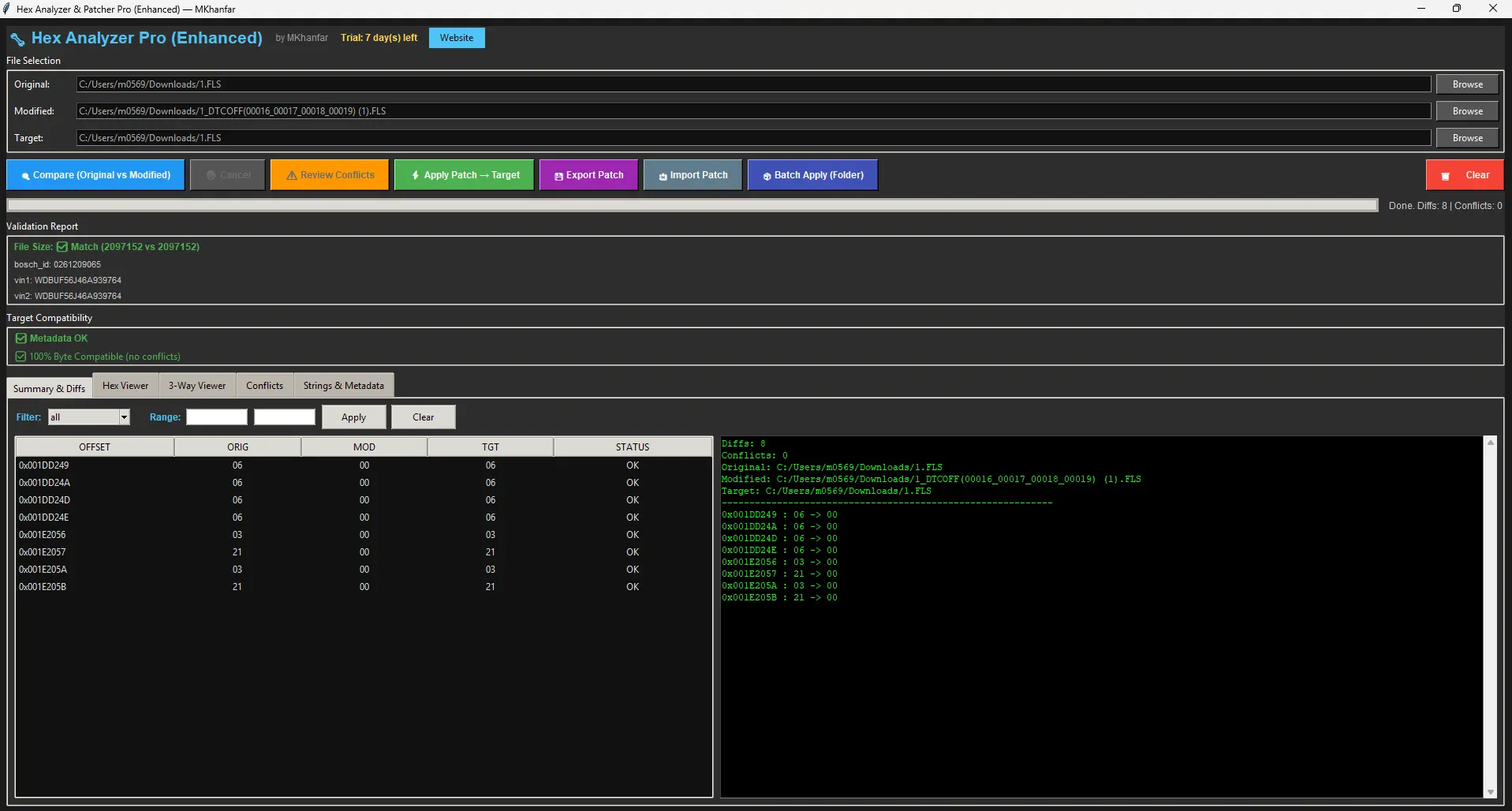
Task: Open the Strings & Metadata tab
Action: (342, 385)
